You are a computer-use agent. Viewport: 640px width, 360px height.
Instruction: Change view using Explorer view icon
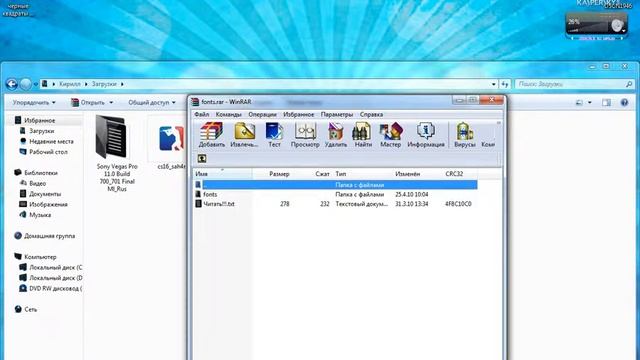pos(579,102)
